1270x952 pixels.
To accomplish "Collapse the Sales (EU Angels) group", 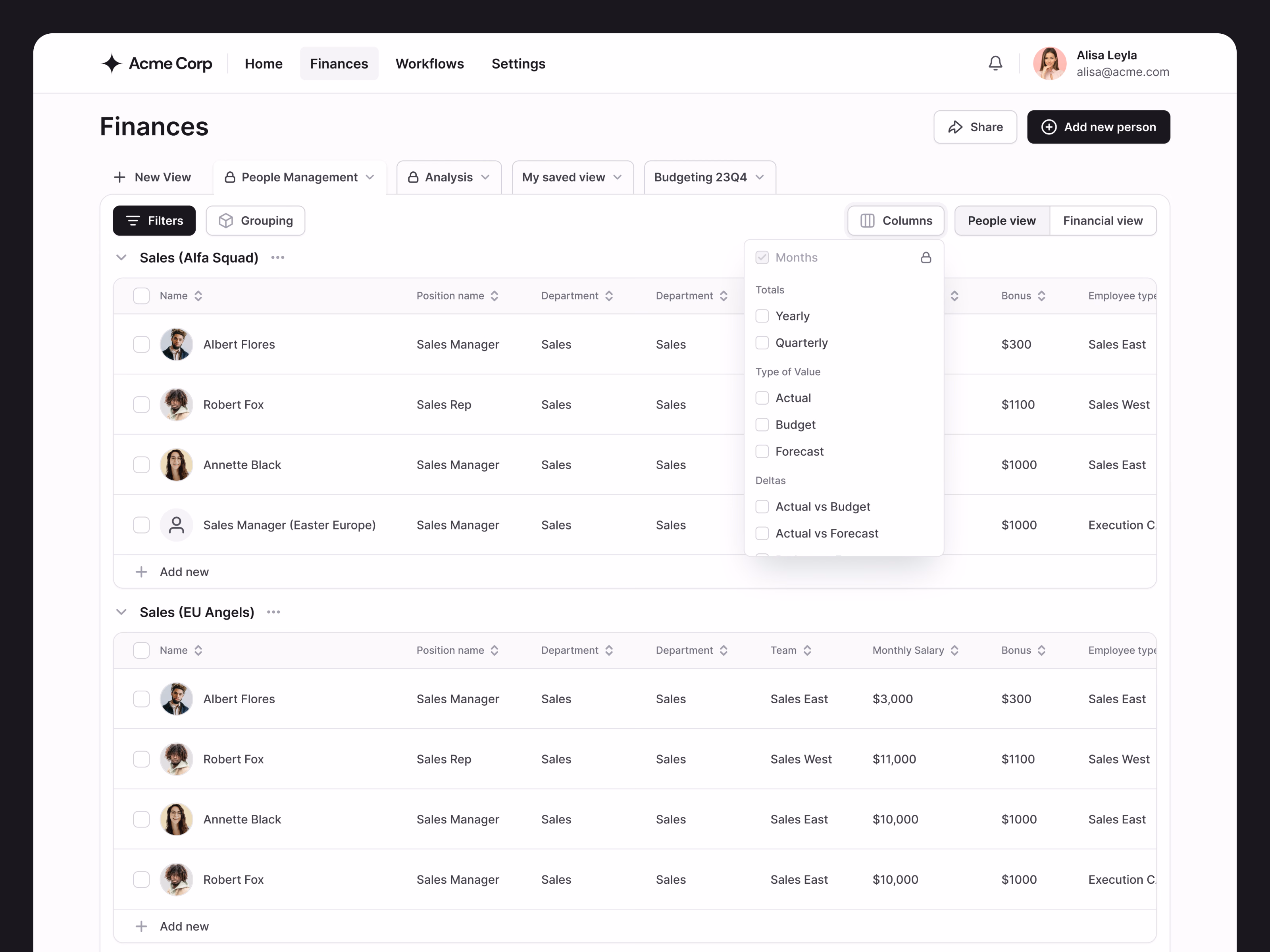I will (x=121, y=612).
